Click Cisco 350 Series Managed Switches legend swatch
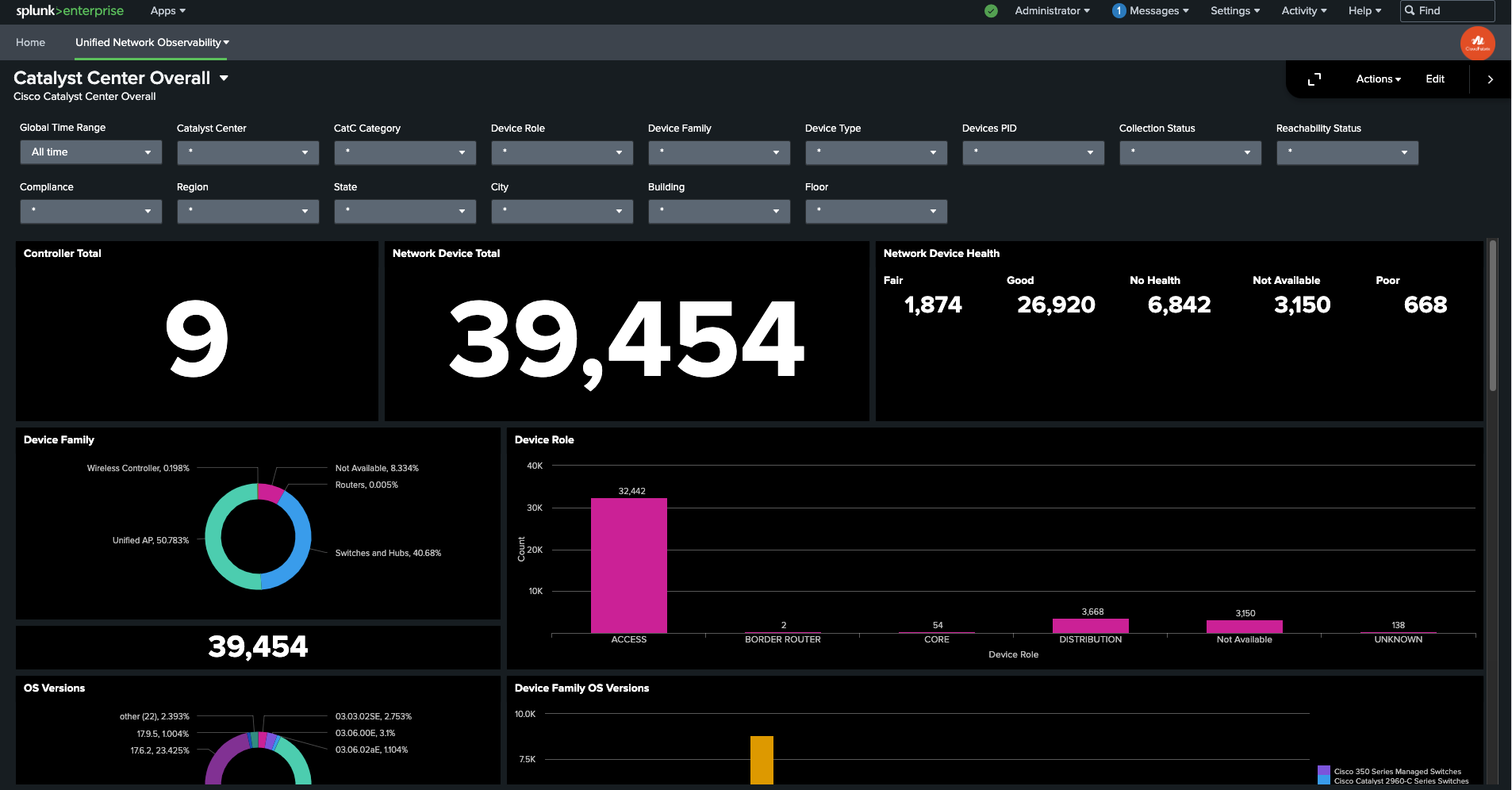Screen dimensions: 1512x790 pos(1324,771)
